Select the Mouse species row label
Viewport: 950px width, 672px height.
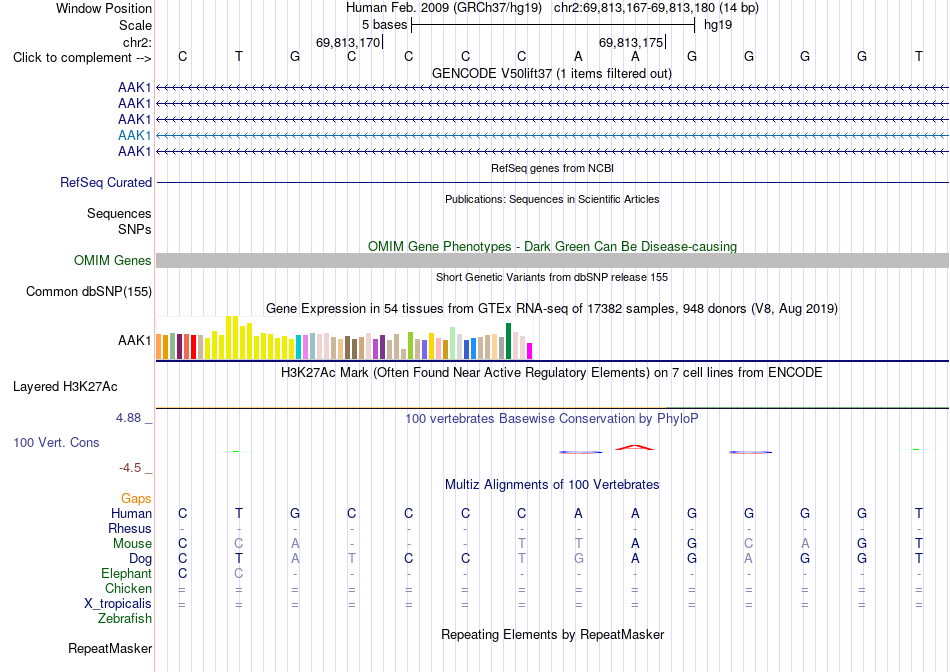coord(132,544)
